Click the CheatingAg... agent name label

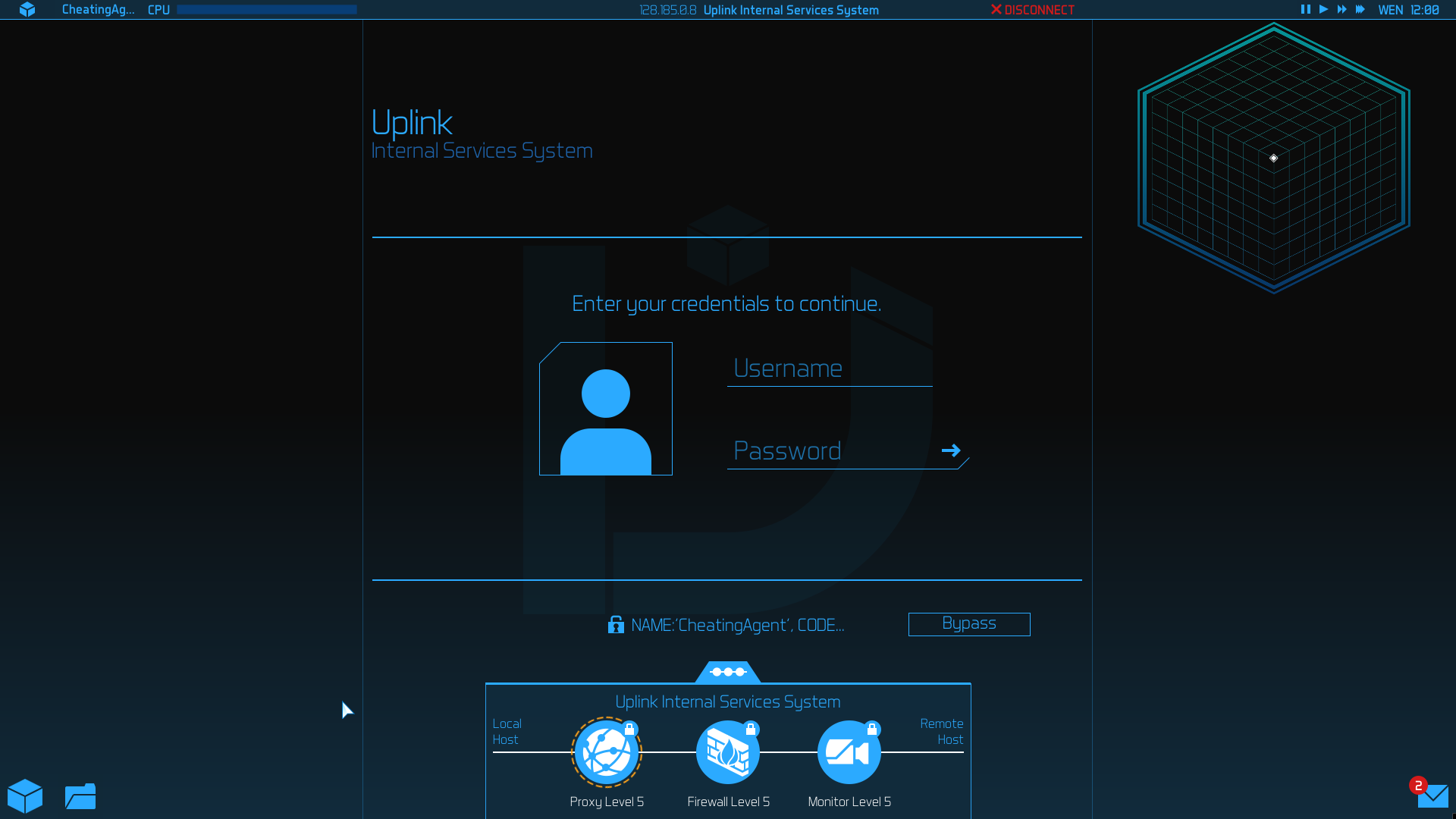pyautogui.click(x=98, y=10)
